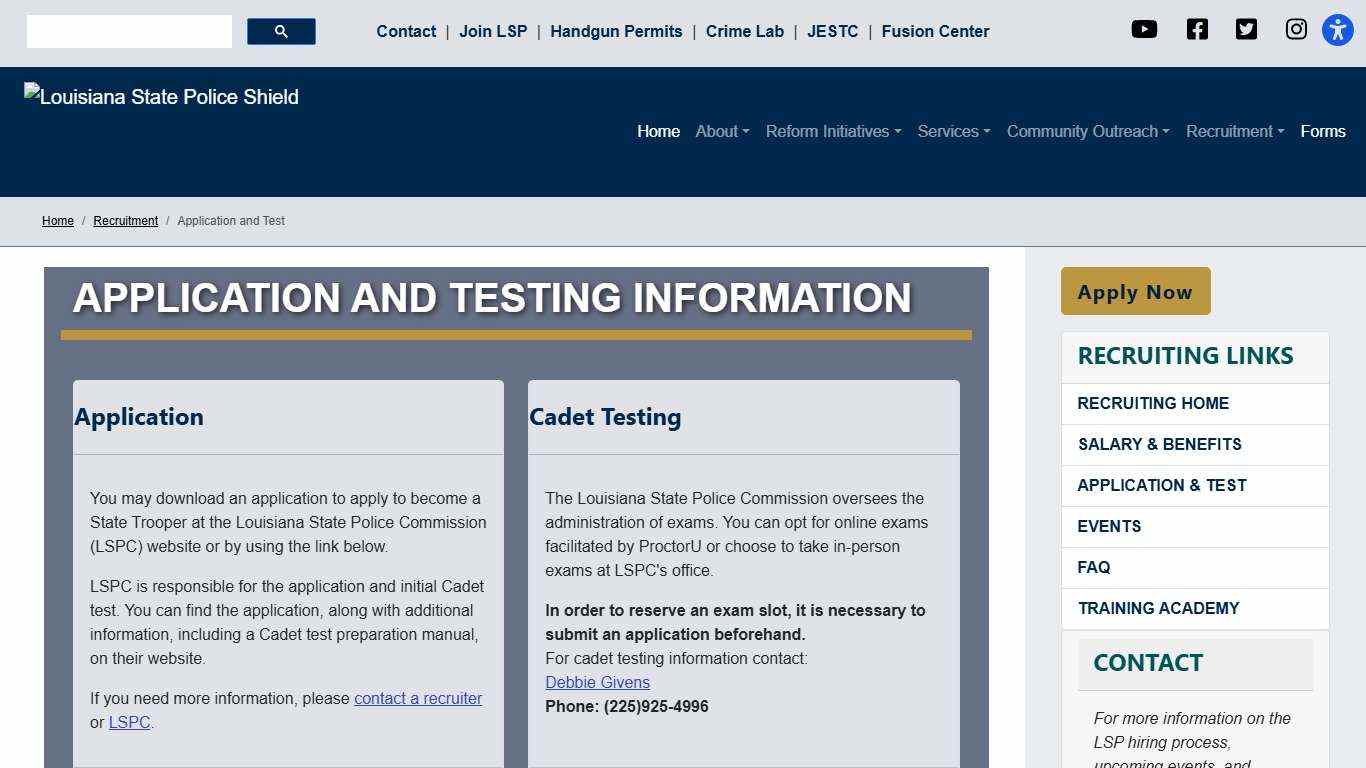Image resolution: width=1366 pixels, height=768 pixels.
Task: Open the About dropdown menu
Action: click(721, 131)
